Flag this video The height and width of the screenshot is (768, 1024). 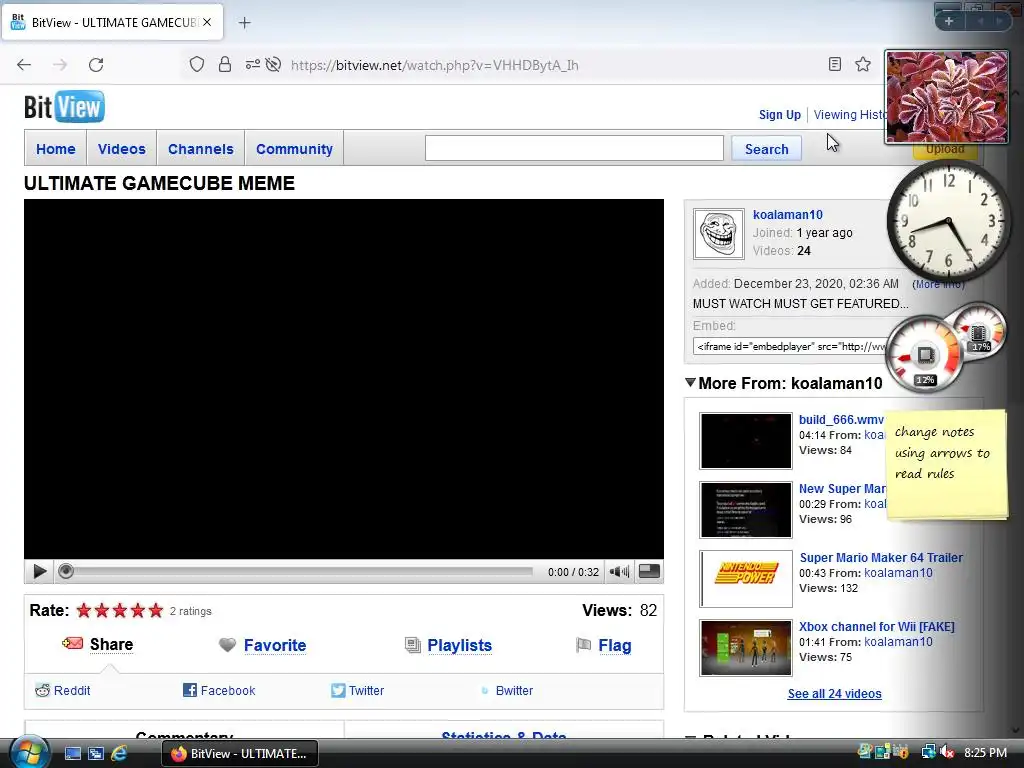[x=615, y=645]
